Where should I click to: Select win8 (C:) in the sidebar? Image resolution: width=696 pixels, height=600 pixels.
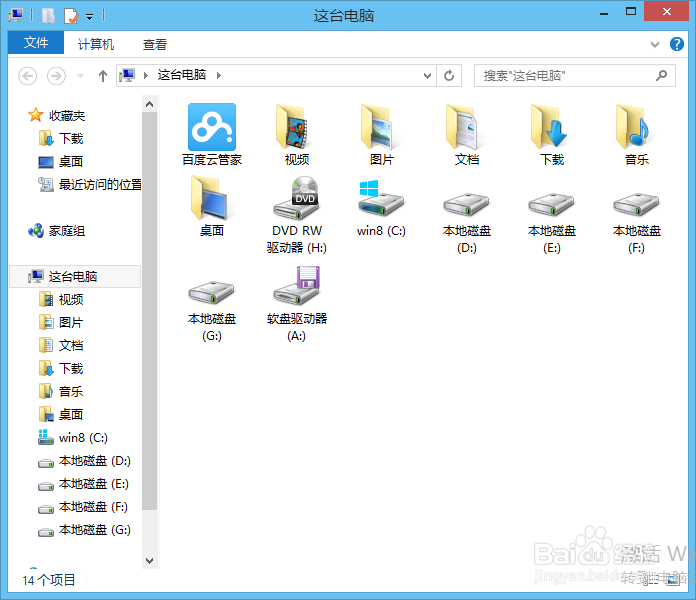click(x=73, y=438)
